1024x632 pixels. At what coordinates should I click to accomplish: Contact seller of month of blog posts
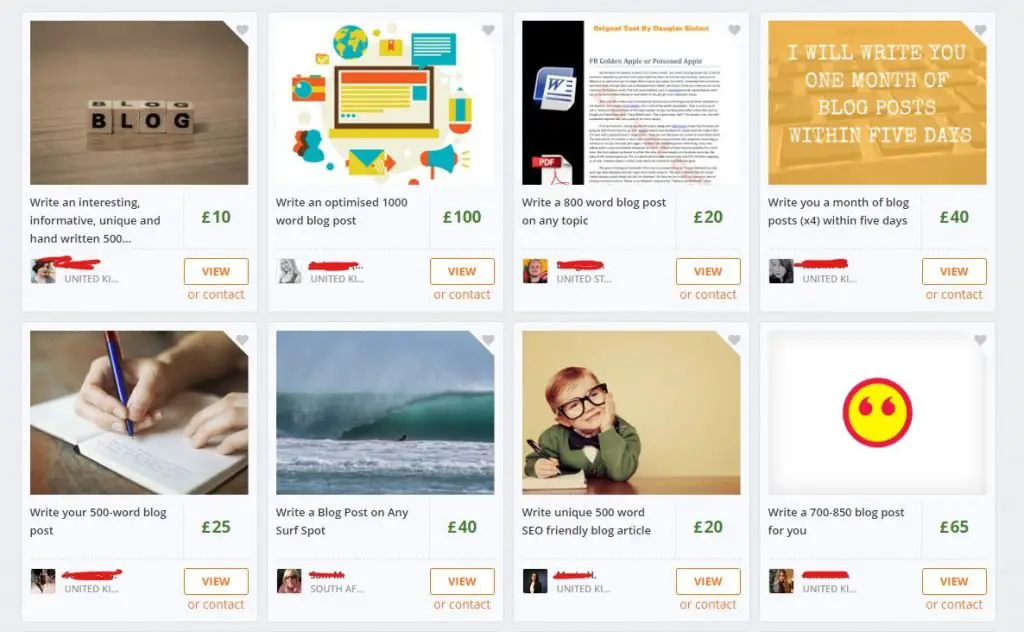point(953,294)
